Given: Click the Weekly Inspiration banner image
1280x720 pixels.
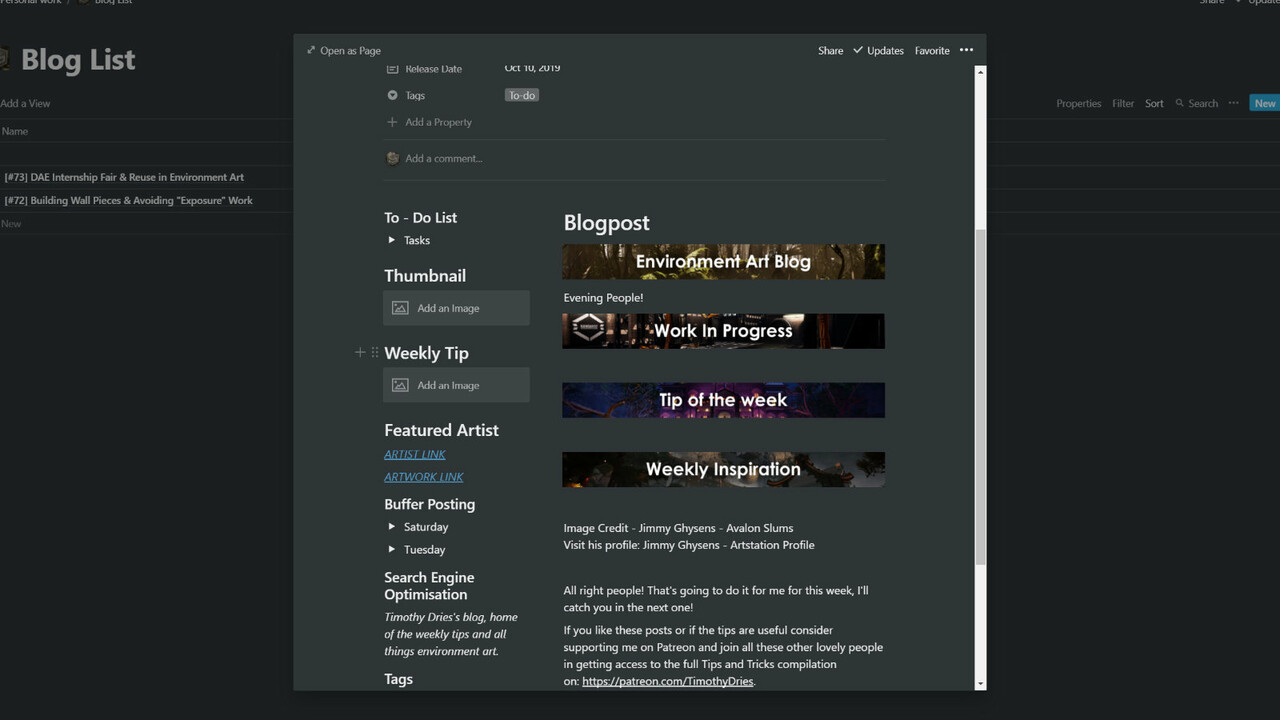Looking at the screenshot, I should coord(723,469).
